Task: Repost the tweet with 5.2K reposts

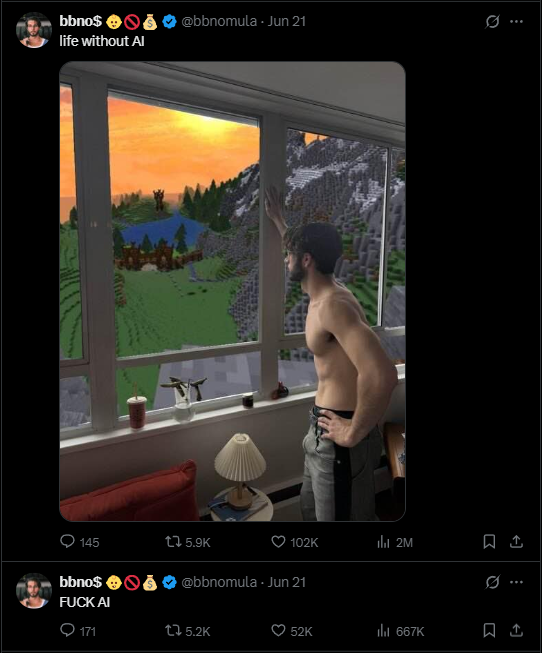Action: coord(188,631)
